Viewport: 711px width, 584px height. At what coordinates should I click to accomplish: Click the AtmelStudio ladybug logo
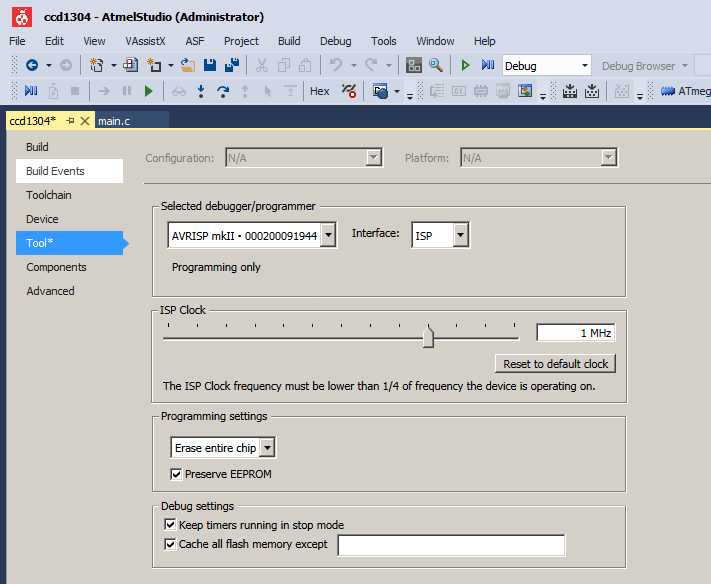pos(22,17)
